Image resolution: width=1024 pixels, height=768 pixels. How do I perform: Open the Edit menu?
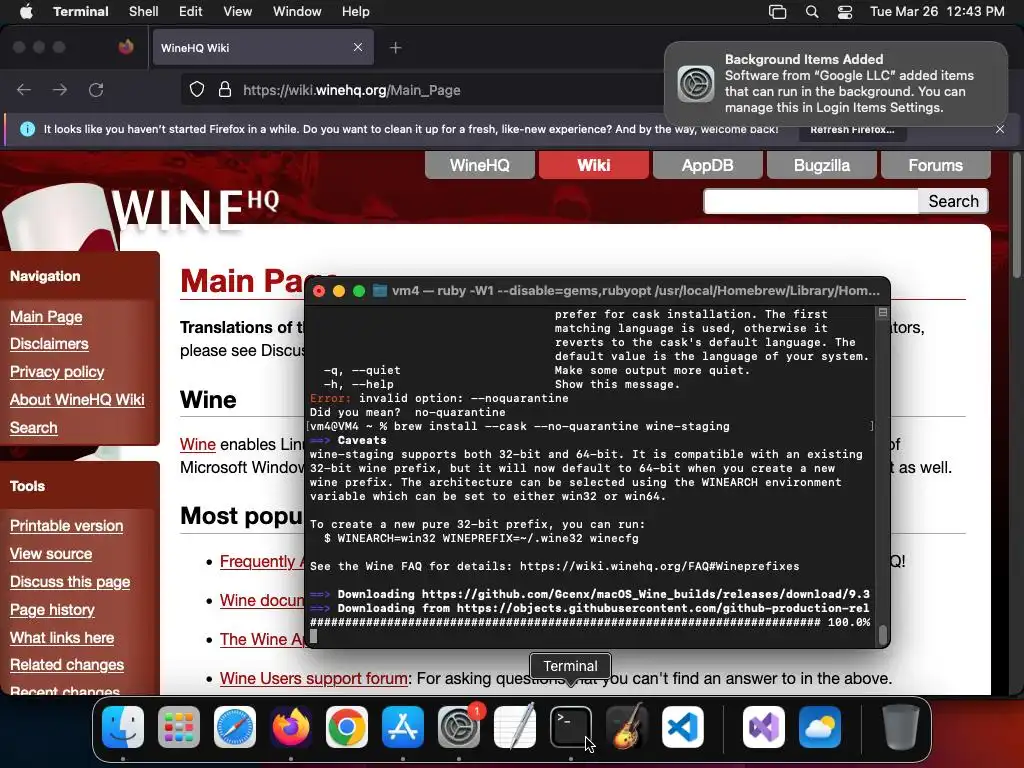pos(191,12)
